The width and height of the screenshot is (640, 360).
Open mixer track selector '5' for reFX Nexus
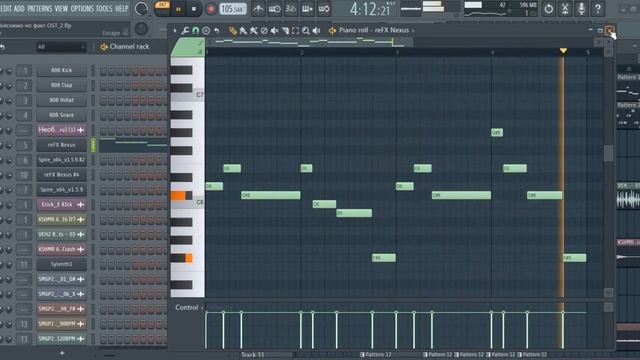(x=24, y=145)
